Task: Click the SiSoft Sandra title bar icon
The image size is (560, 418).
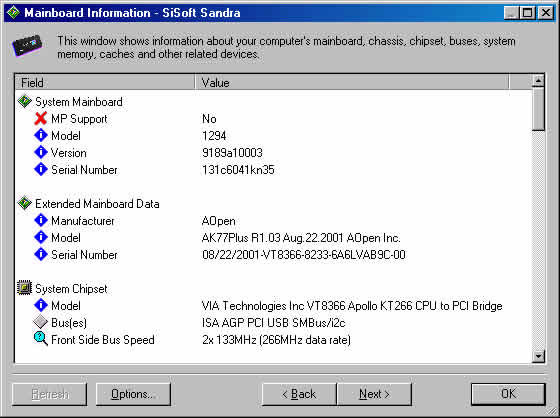Action: [13, 13]
